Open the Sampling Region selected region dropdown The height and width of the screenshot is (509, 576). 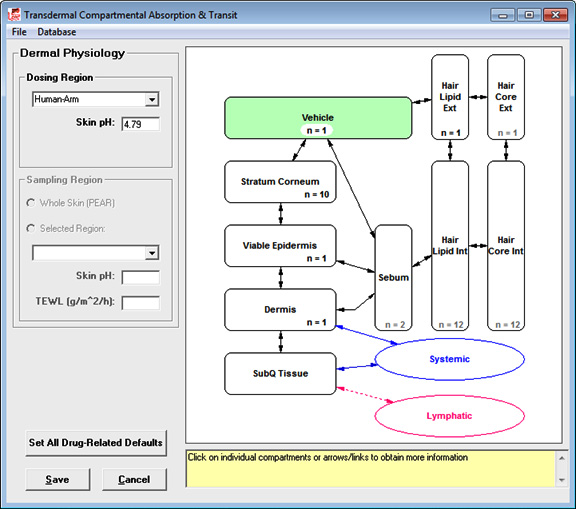(x=151, y=253)
